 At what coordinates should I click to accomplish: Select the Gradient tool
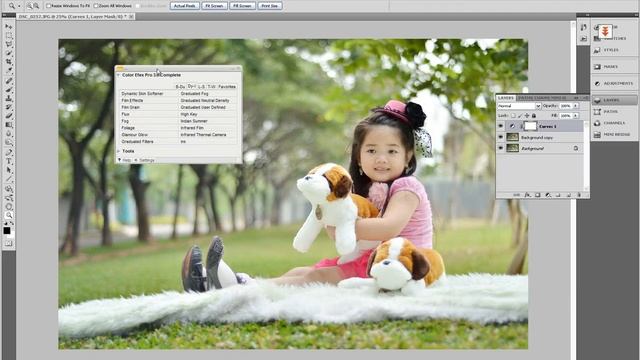[9, 124]
